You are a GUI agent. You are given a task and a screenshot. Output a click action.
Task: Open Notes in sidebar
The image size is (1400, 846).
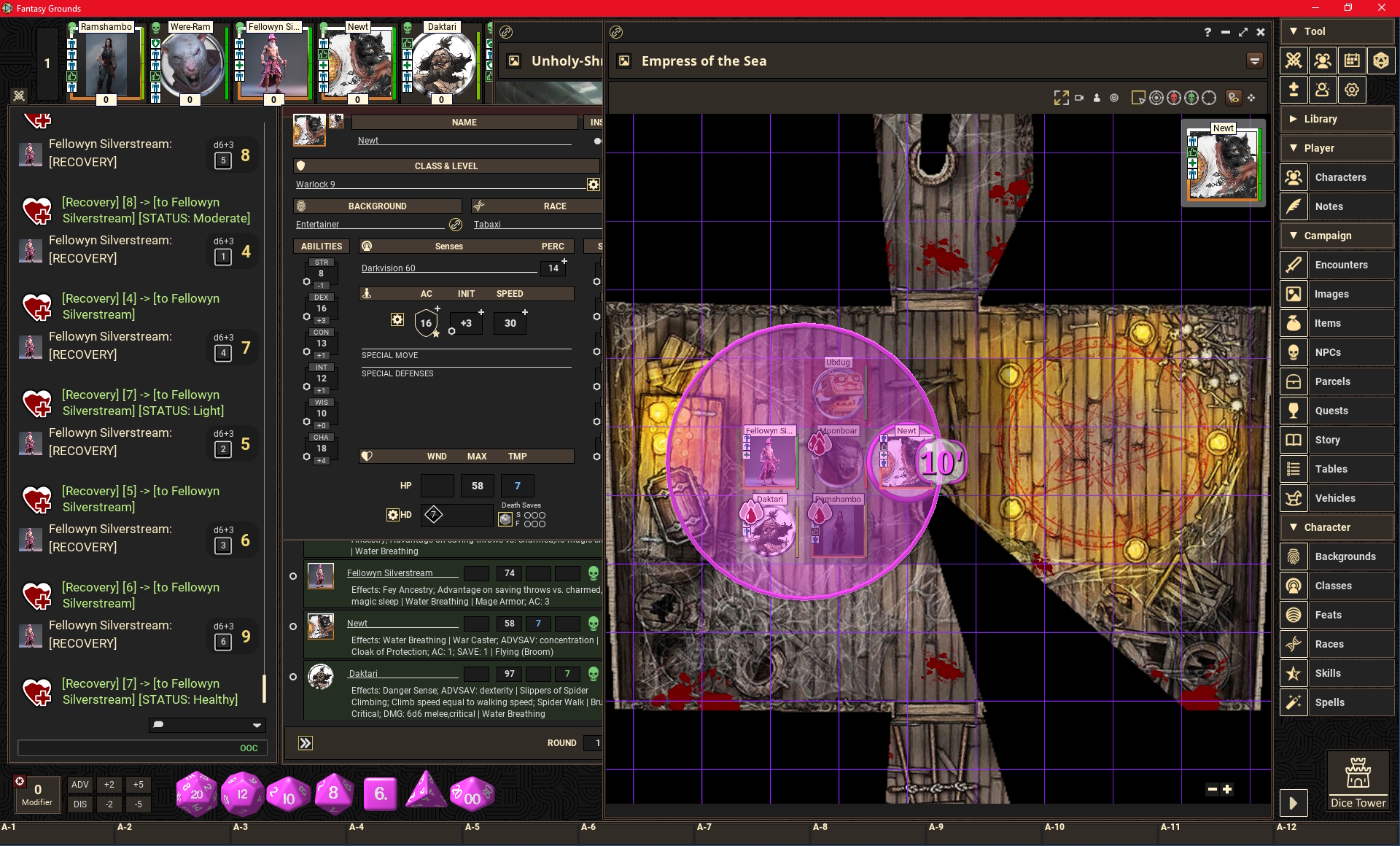pos(1337,206)
